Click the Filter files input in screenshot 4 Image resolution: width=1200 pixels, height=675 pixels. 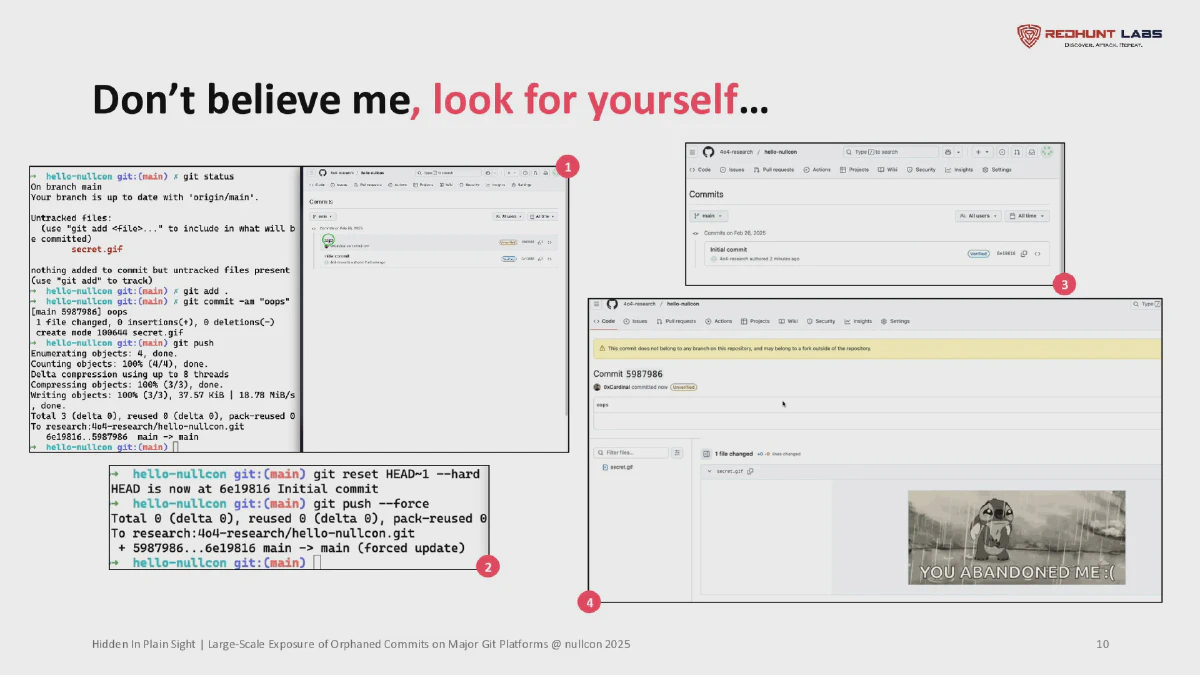630,453
